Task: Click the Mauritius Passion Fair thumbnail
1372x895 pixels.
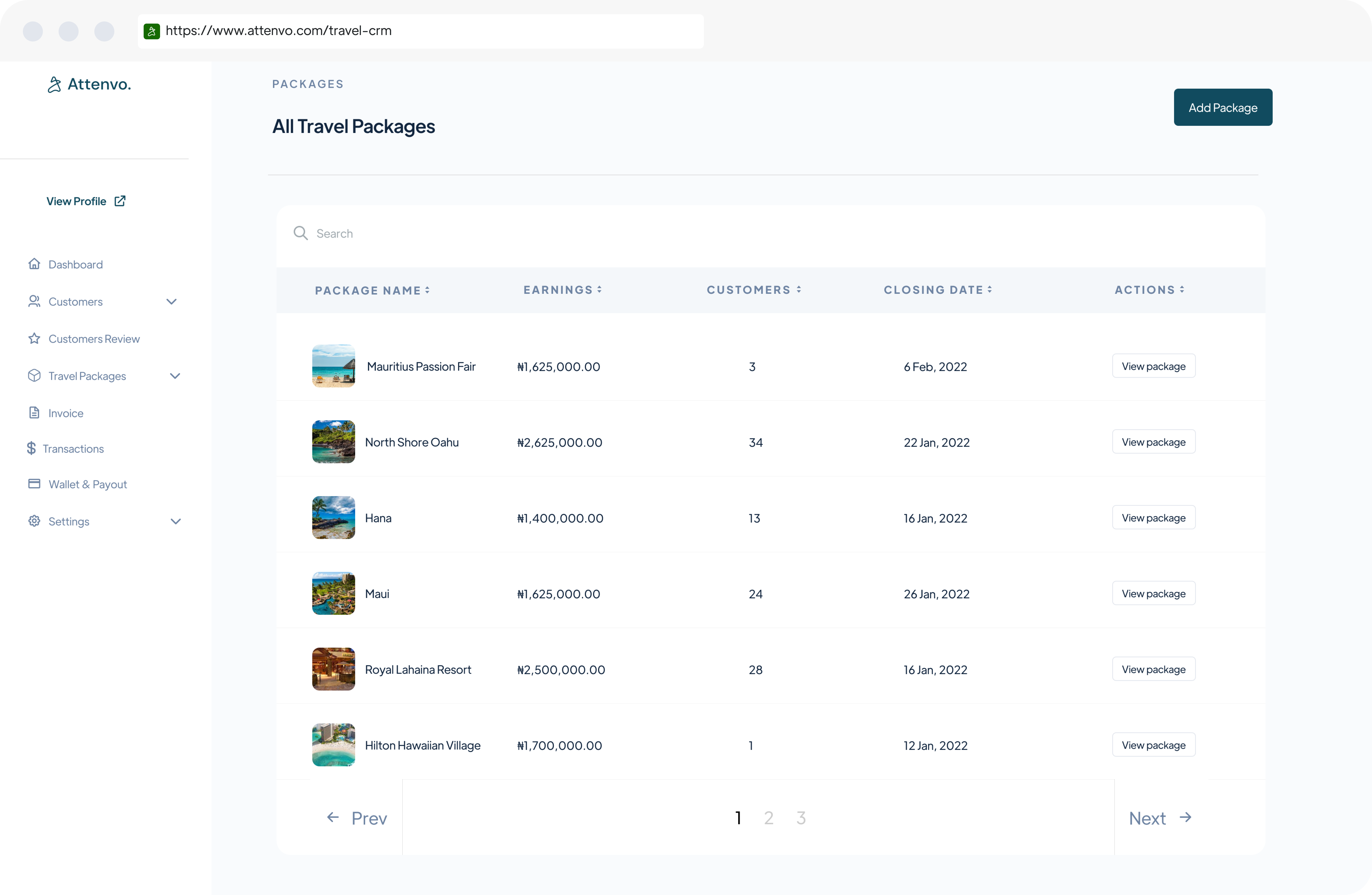Action: 333,366
